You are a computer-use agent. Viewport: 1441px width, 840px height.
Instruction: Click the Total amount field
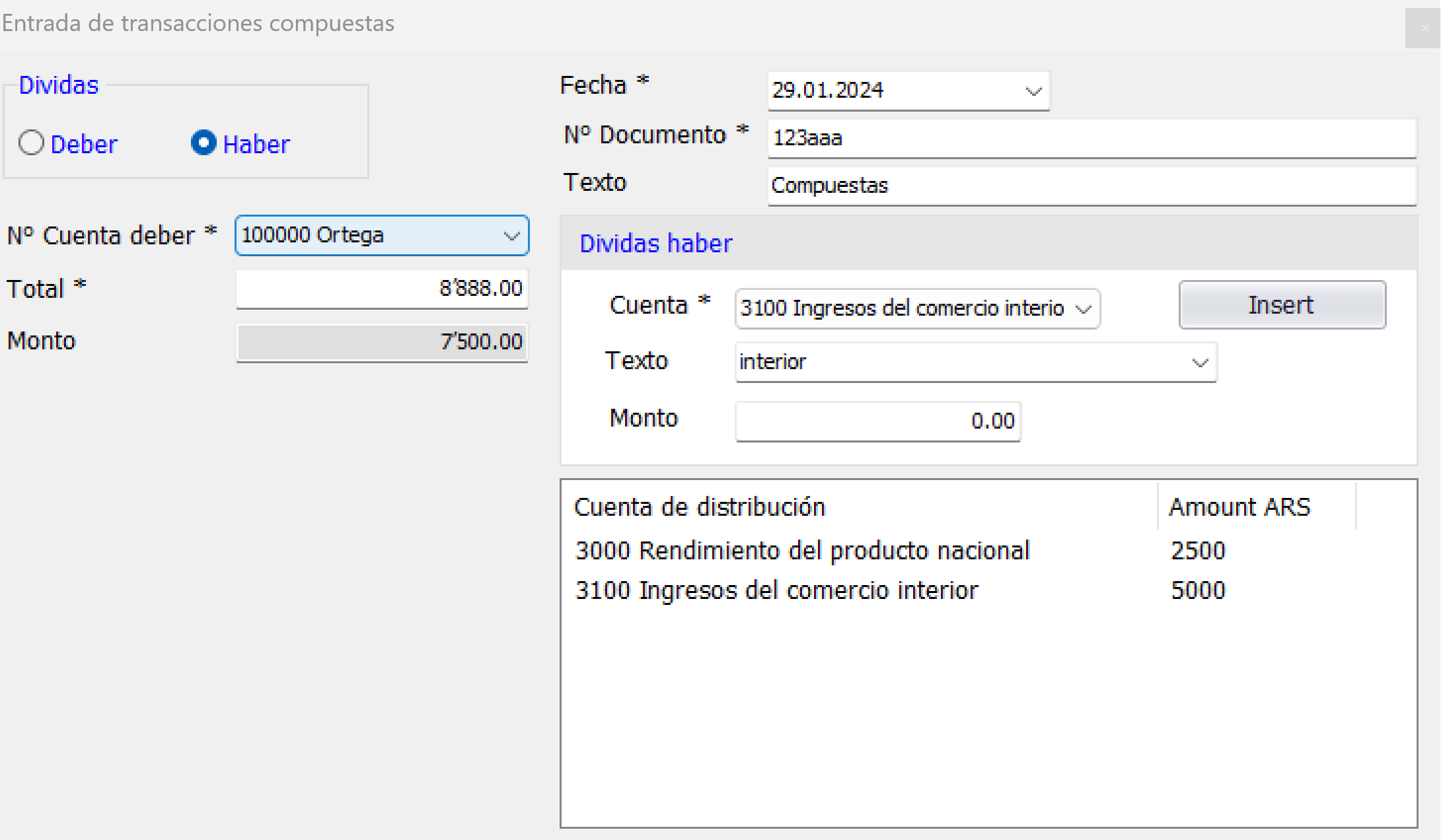(x=382, y=289)
